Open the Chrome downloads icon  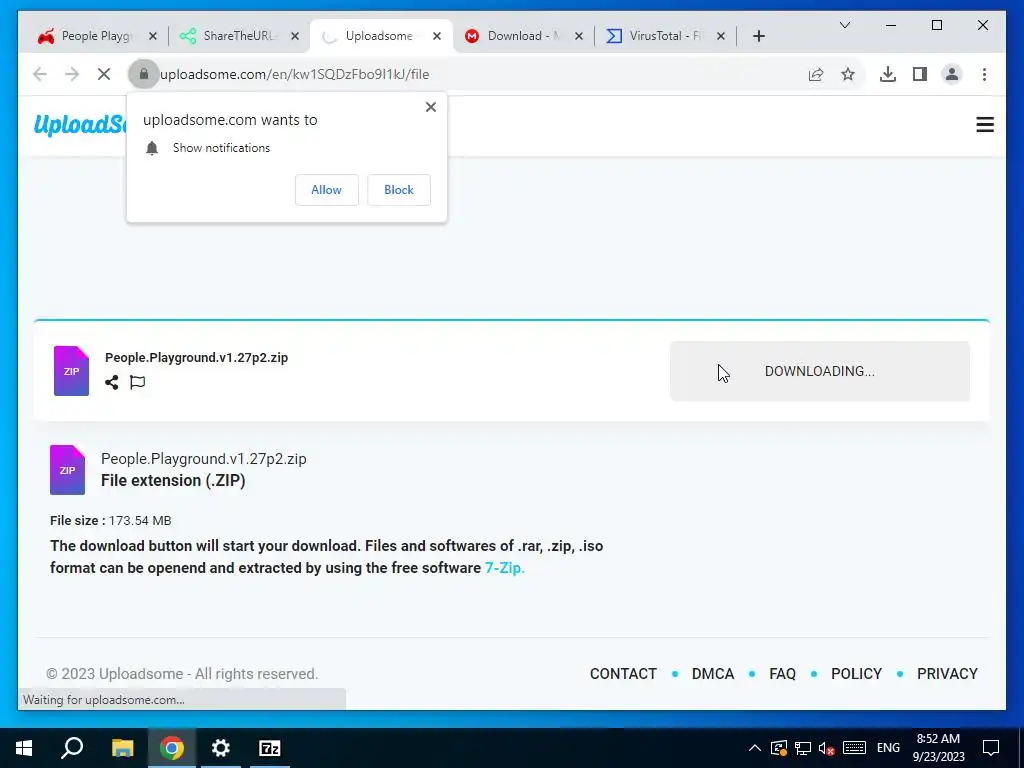[888, 74]
